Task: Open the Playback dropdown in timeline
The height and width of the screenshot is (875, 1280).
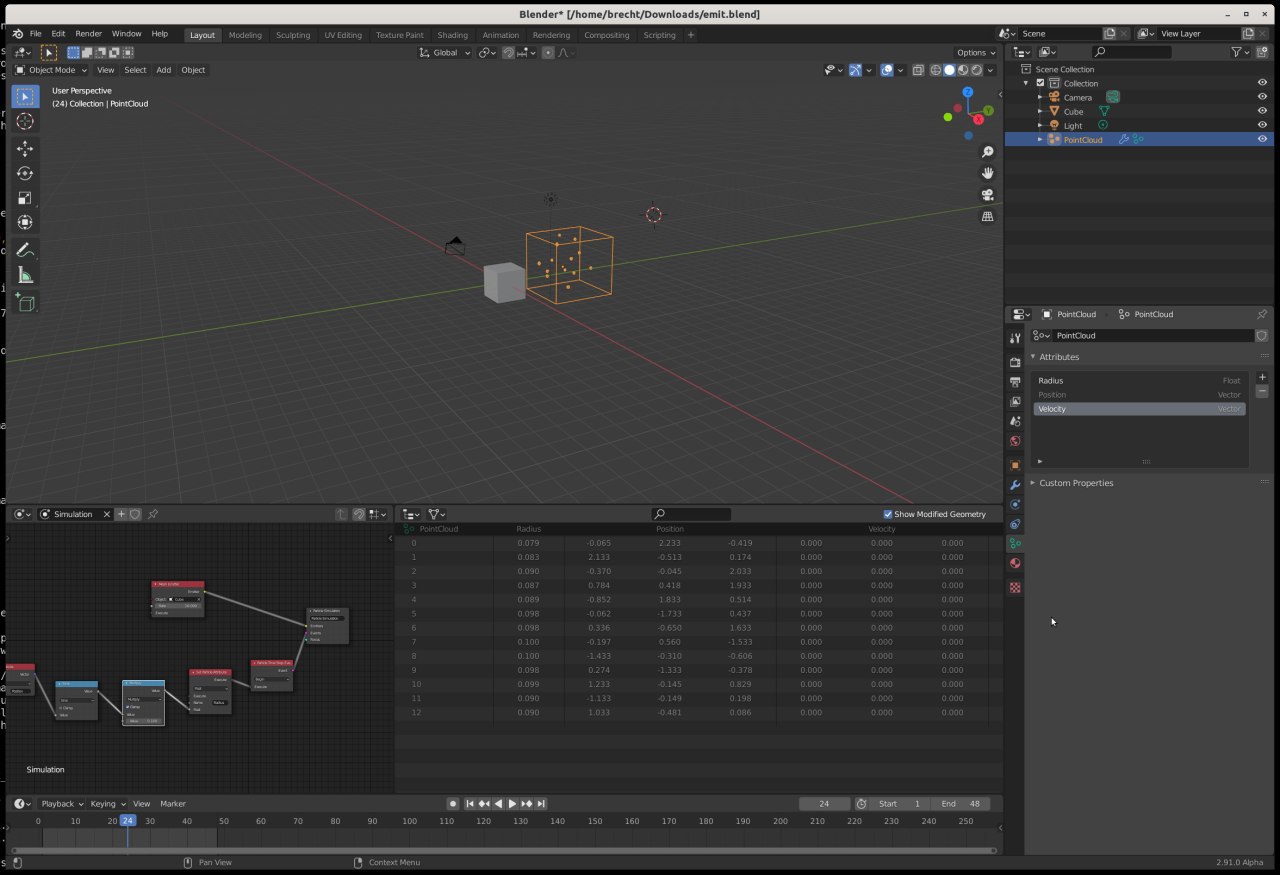Action: tap(62, 804)
